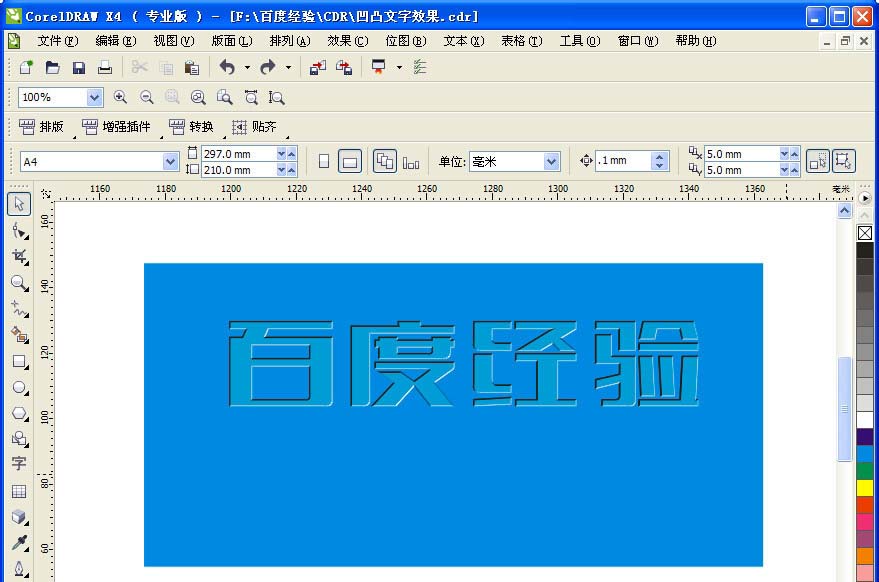Click the nudge offset .1 mm field

(623, 161)
